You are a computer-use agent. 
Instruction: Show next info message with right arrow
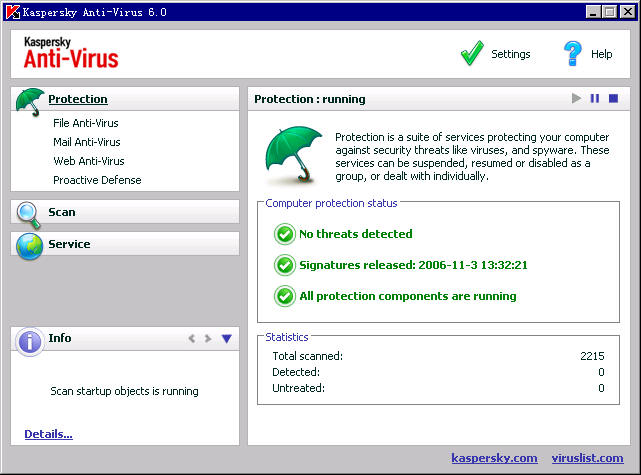[208, 338]
